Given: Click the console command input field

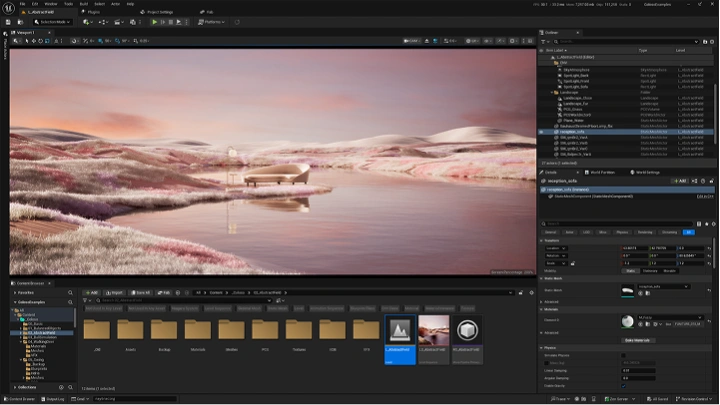Looking at the screenshot, I should 134,399.
